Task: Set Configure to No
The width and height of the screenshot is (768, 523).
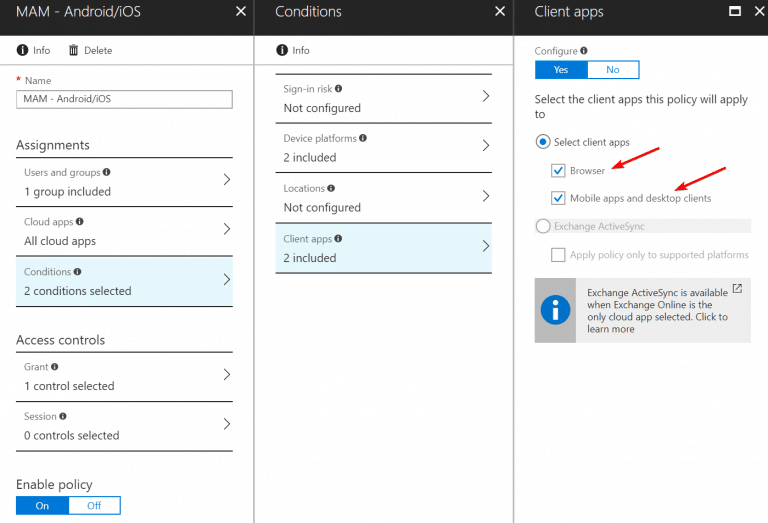Action: pyautogui.click(x=612, y=70)
